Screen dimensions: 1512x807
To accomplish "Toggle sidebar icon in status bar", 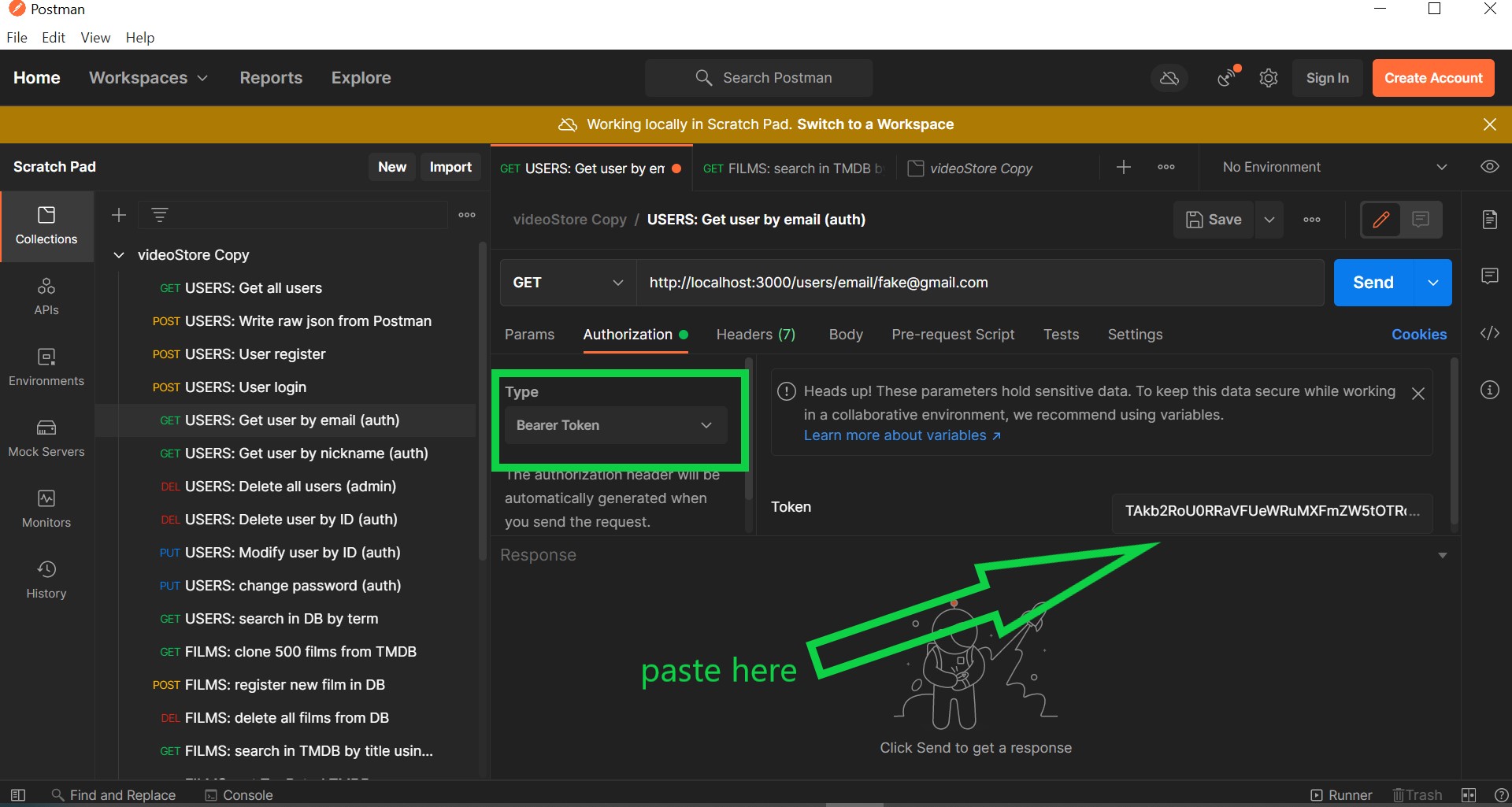I will [x=18, y=795].
